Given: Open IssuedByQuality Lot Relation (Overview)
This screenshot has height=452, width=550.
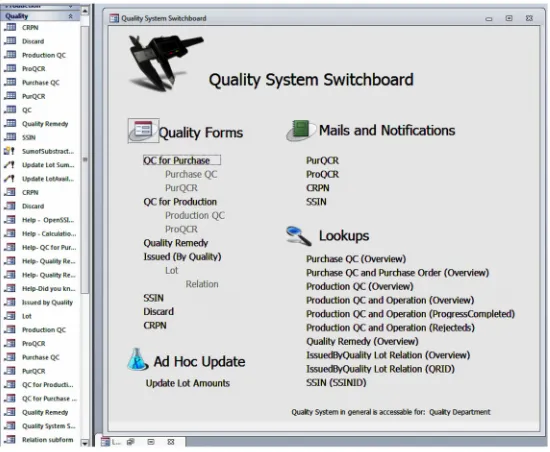Looking at the screenshot, I should pyautogui.click(x=388, y=355).
